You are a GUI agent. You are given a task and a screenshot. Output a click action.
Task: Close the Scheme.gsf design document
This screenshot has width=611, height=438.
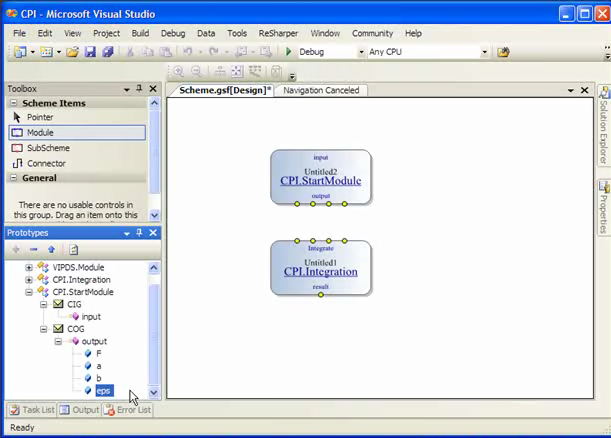click(585, 90)
